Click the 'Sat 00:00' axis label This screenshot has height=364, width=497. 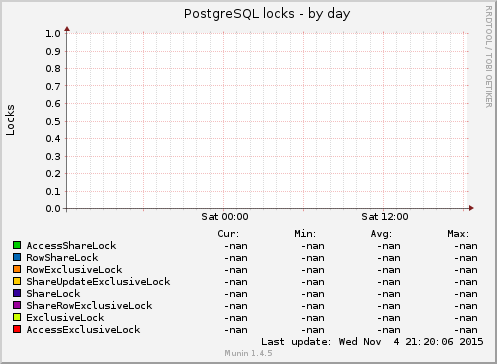(225, 217)
